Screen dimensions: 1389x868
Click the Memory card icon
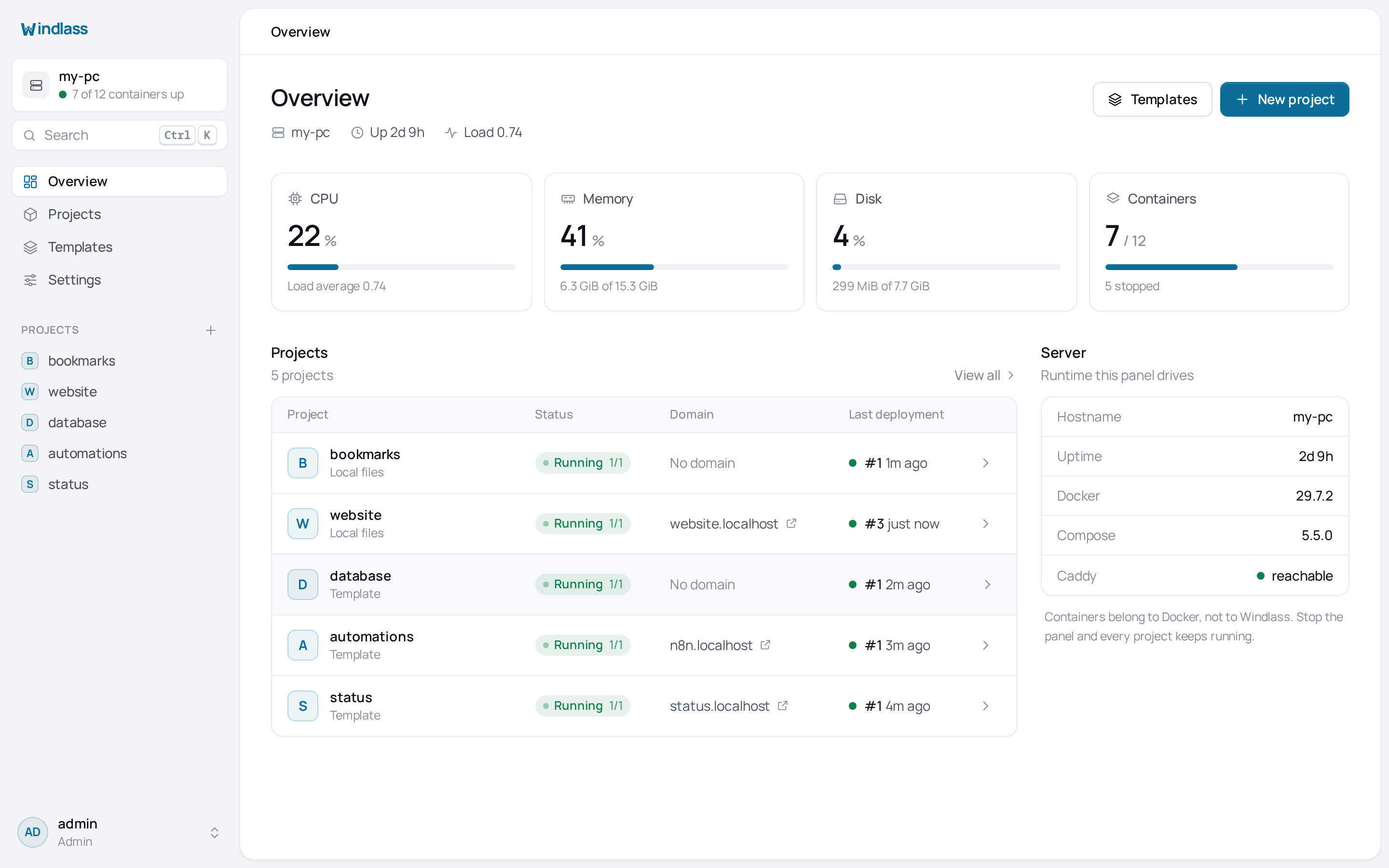(x=568, y=199)
